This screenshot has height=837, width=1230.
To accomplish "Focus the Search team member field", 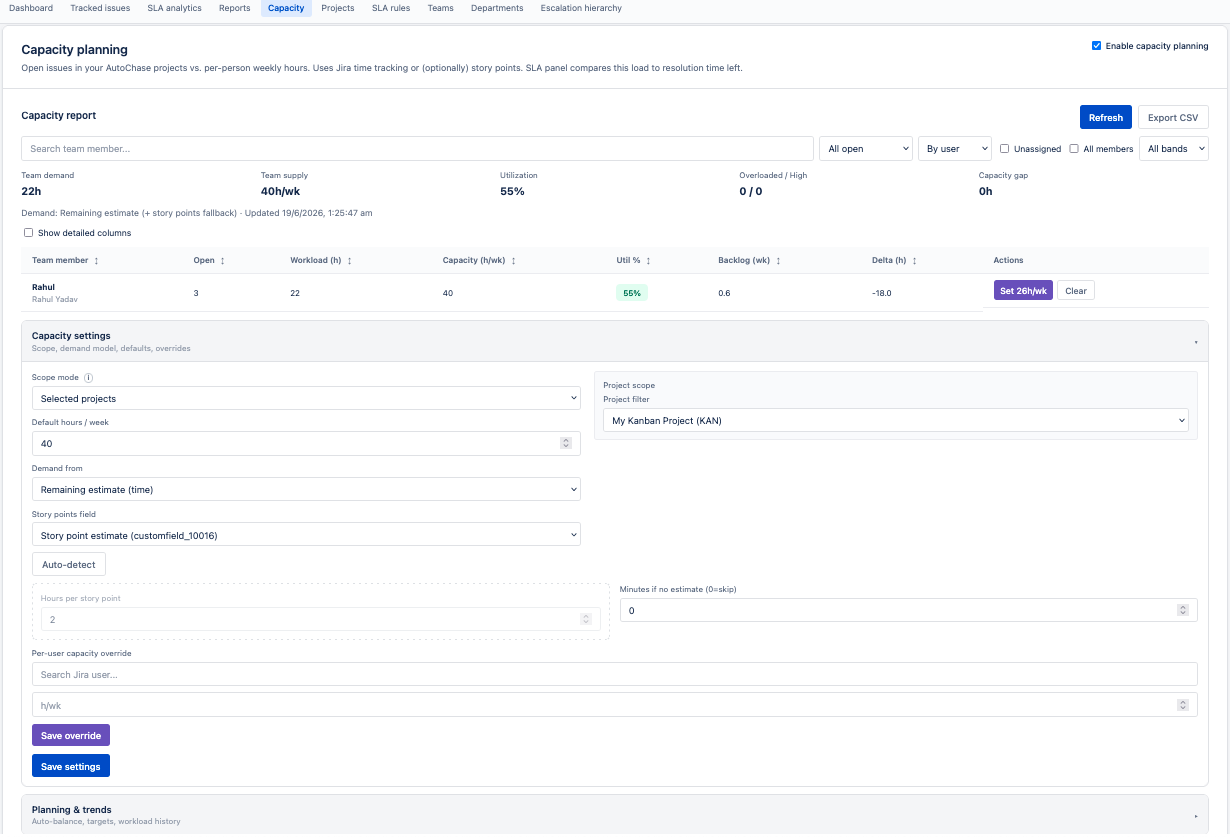I will [x=417, y=148].
